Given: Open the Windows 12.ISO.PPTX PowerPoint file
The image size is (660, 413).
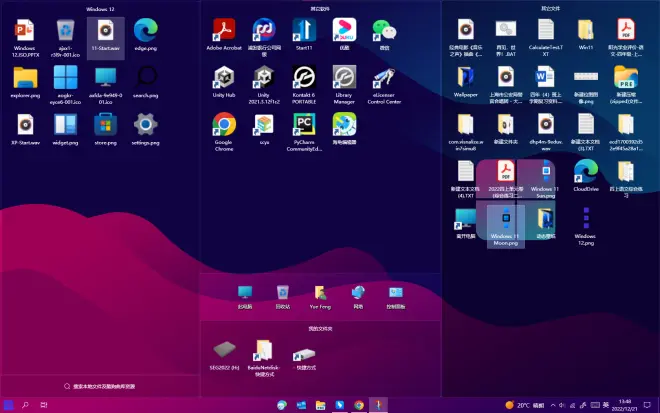Looking at the screenshot, I should tap(25, 38).
